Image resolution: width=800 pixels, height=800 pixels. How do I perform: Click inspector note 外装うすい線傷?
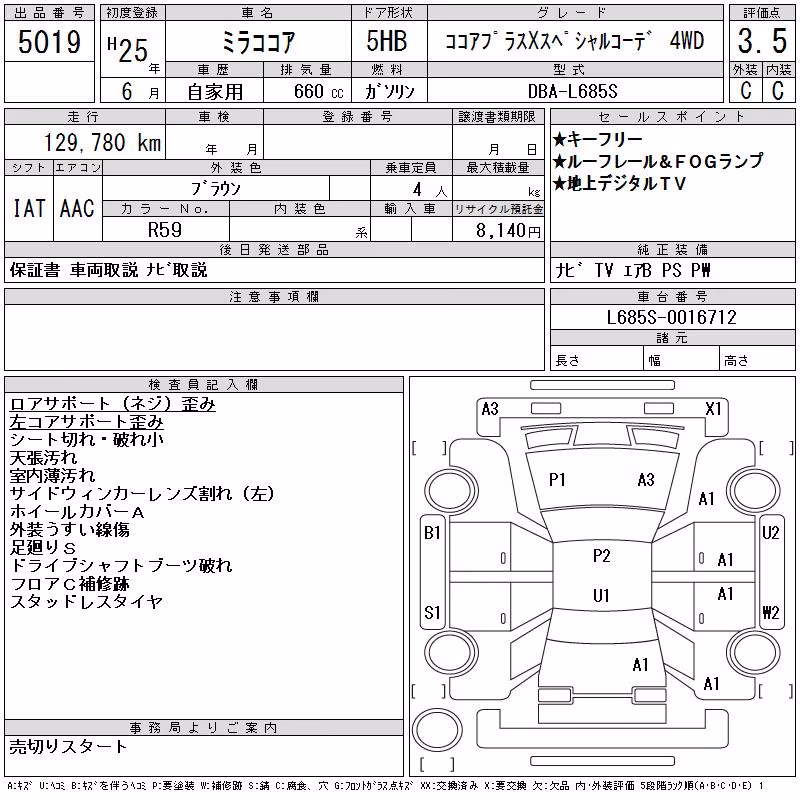click(x=69, y=530)
